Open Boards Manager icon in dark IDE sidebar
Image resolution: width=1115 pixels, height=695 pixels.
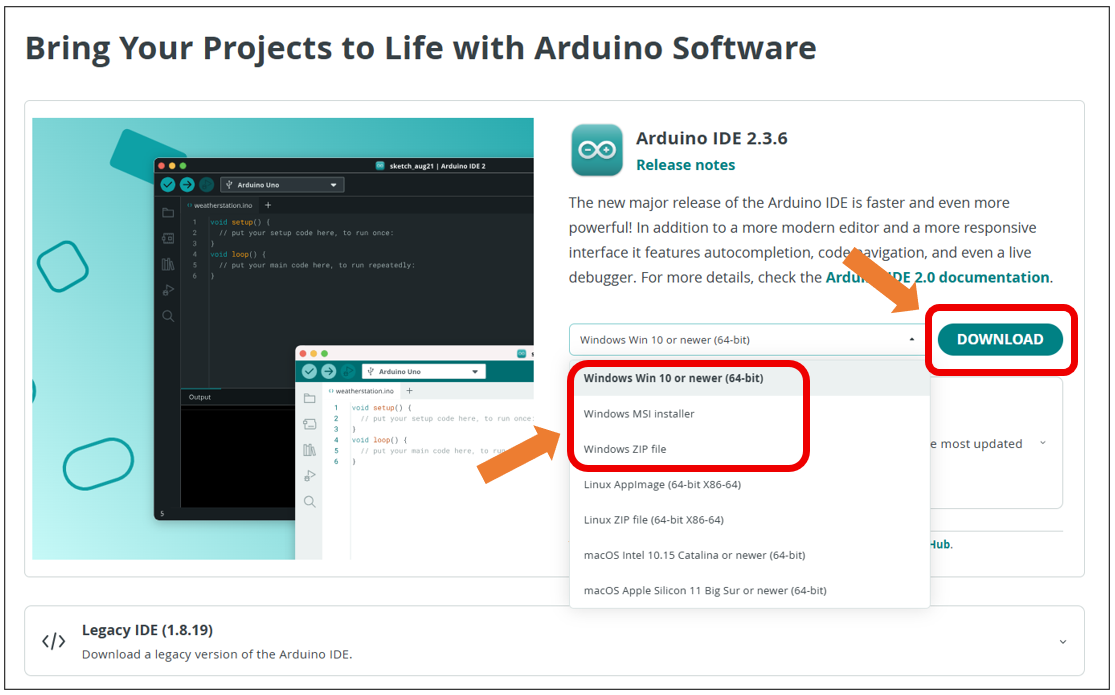tap(168, 238)
